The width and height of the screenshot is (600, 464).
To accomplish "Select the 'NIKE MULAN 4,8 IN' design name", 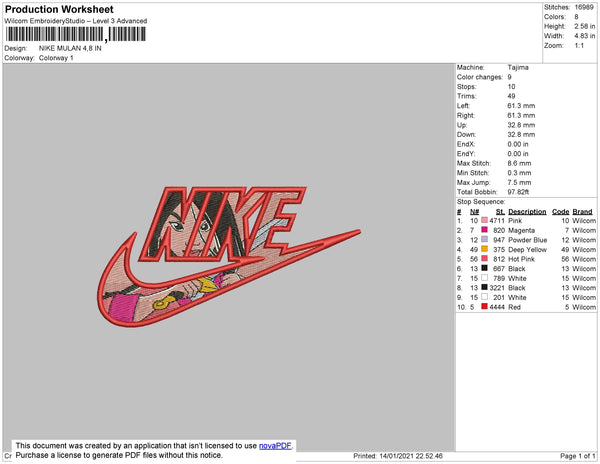I will [x=70, y=48].
